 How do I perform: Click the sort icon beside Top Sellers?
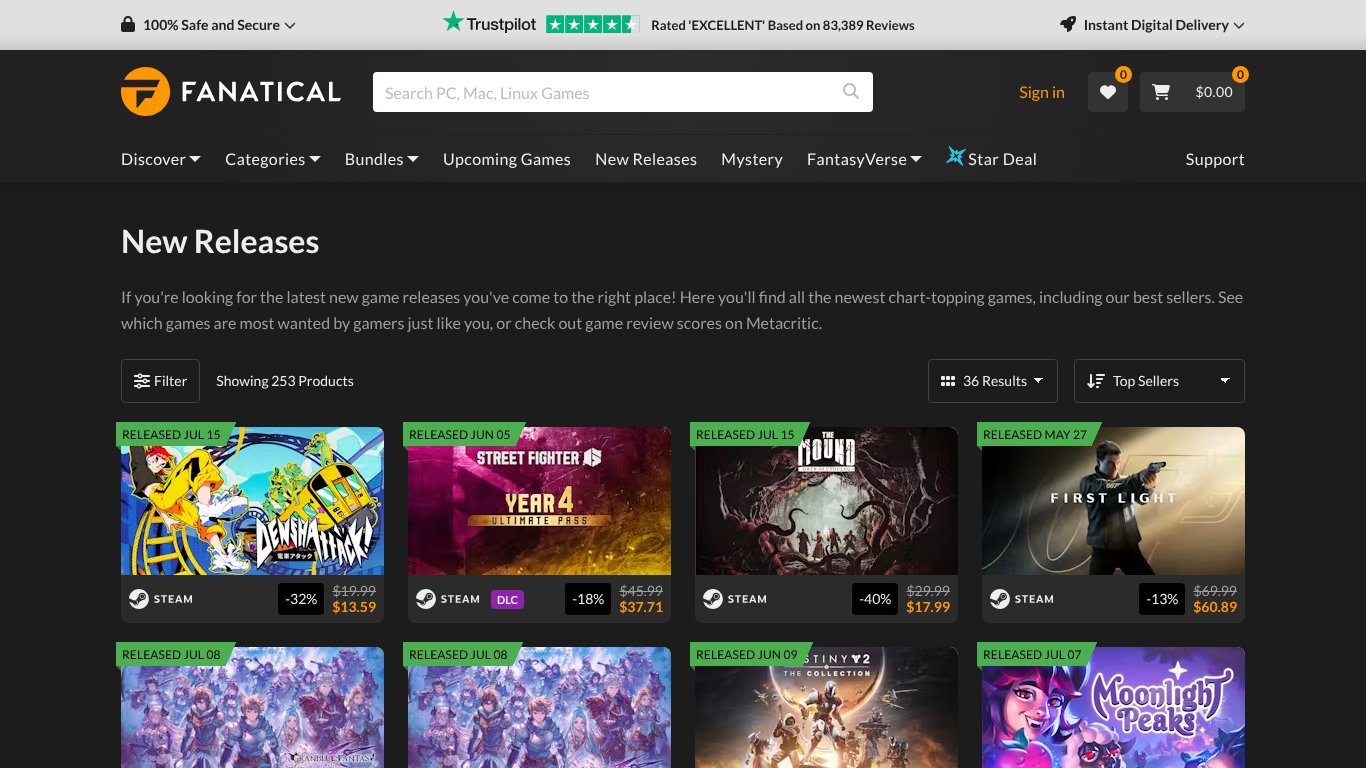click(x=1096, y=381)
